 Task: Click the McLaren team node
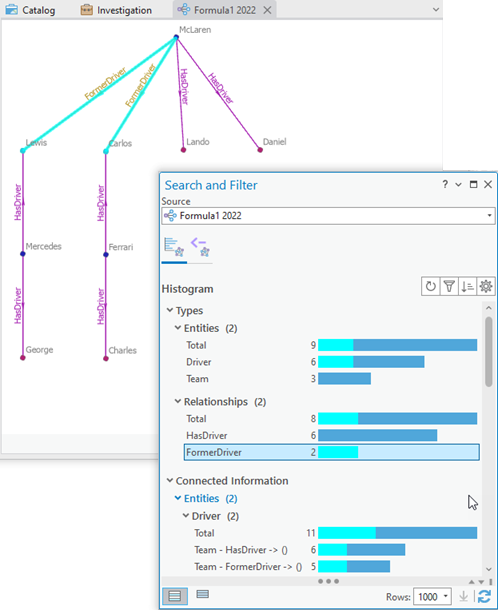(176, 37)
